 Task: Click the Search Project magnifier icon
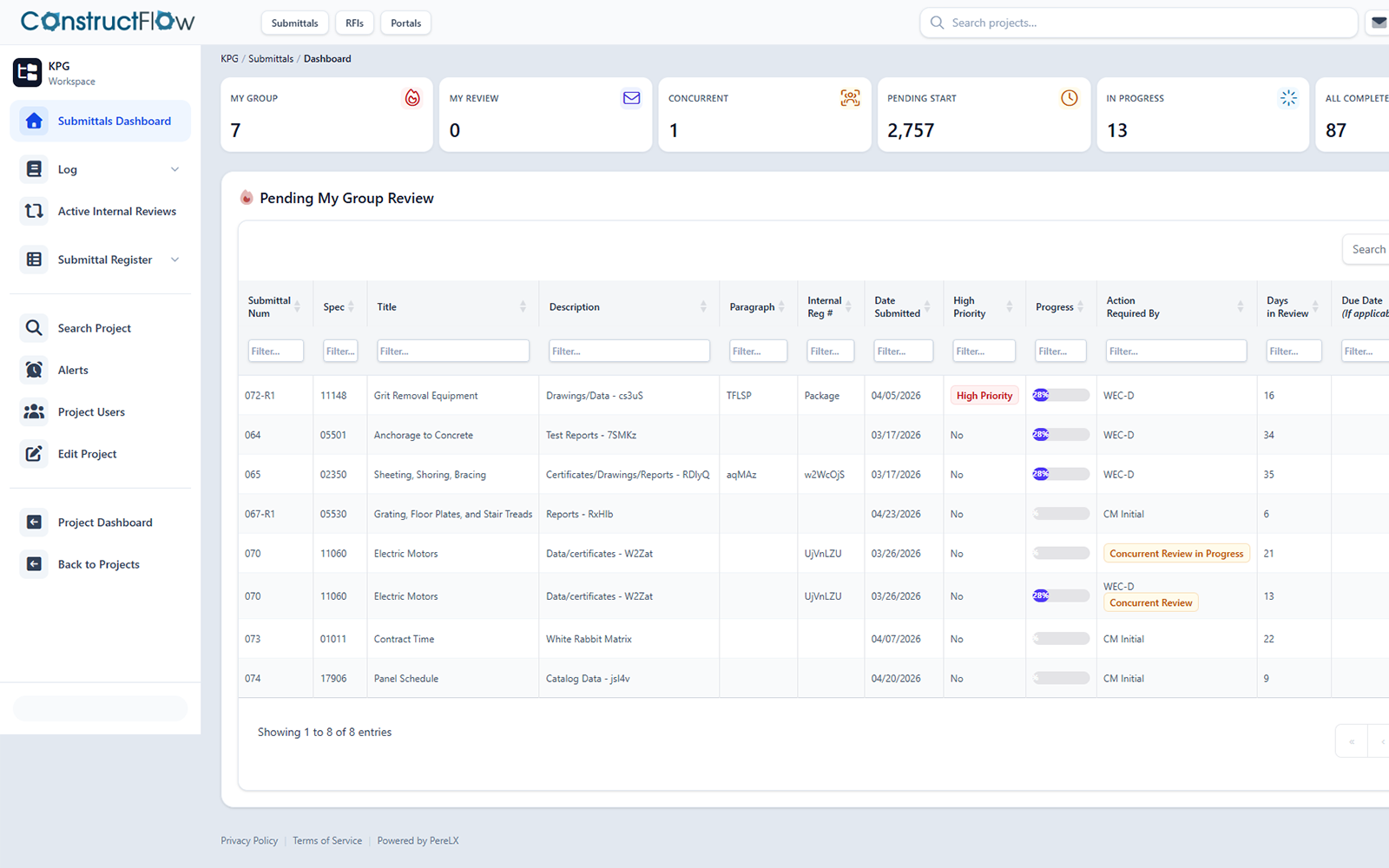[34, 328]
